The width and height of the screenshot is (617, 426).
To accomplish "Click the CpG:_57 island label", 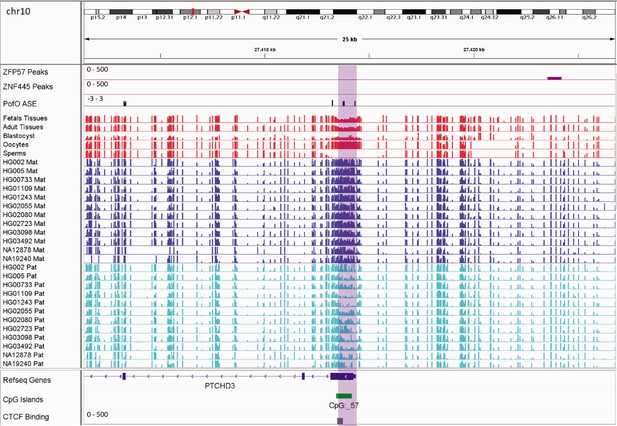I will pyautogui.click(x=344, y=405).
